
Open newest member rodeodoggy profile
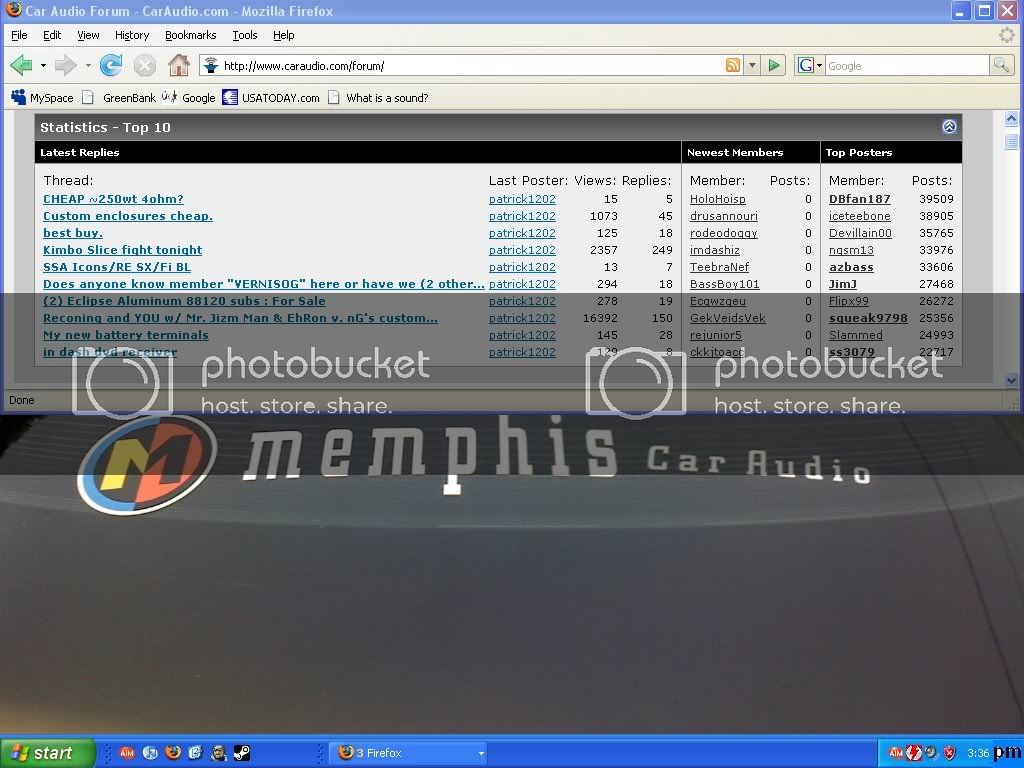724,233
